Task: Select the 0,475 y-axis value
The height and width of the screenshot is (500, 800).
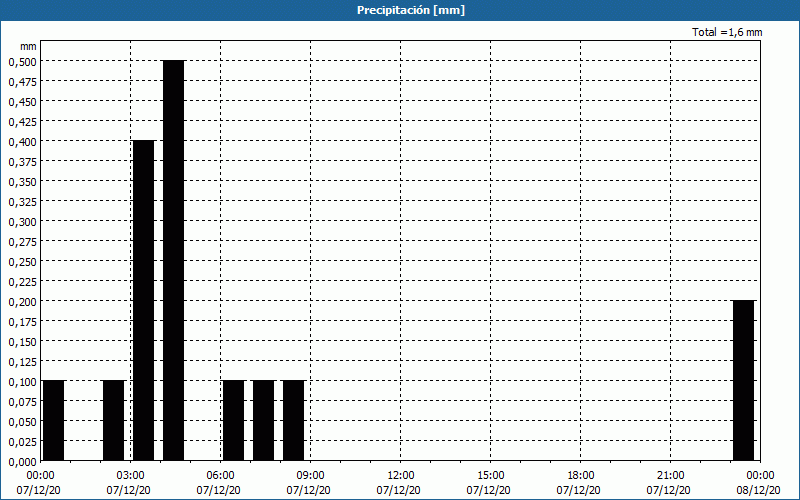Action: (x=22, y=82)
